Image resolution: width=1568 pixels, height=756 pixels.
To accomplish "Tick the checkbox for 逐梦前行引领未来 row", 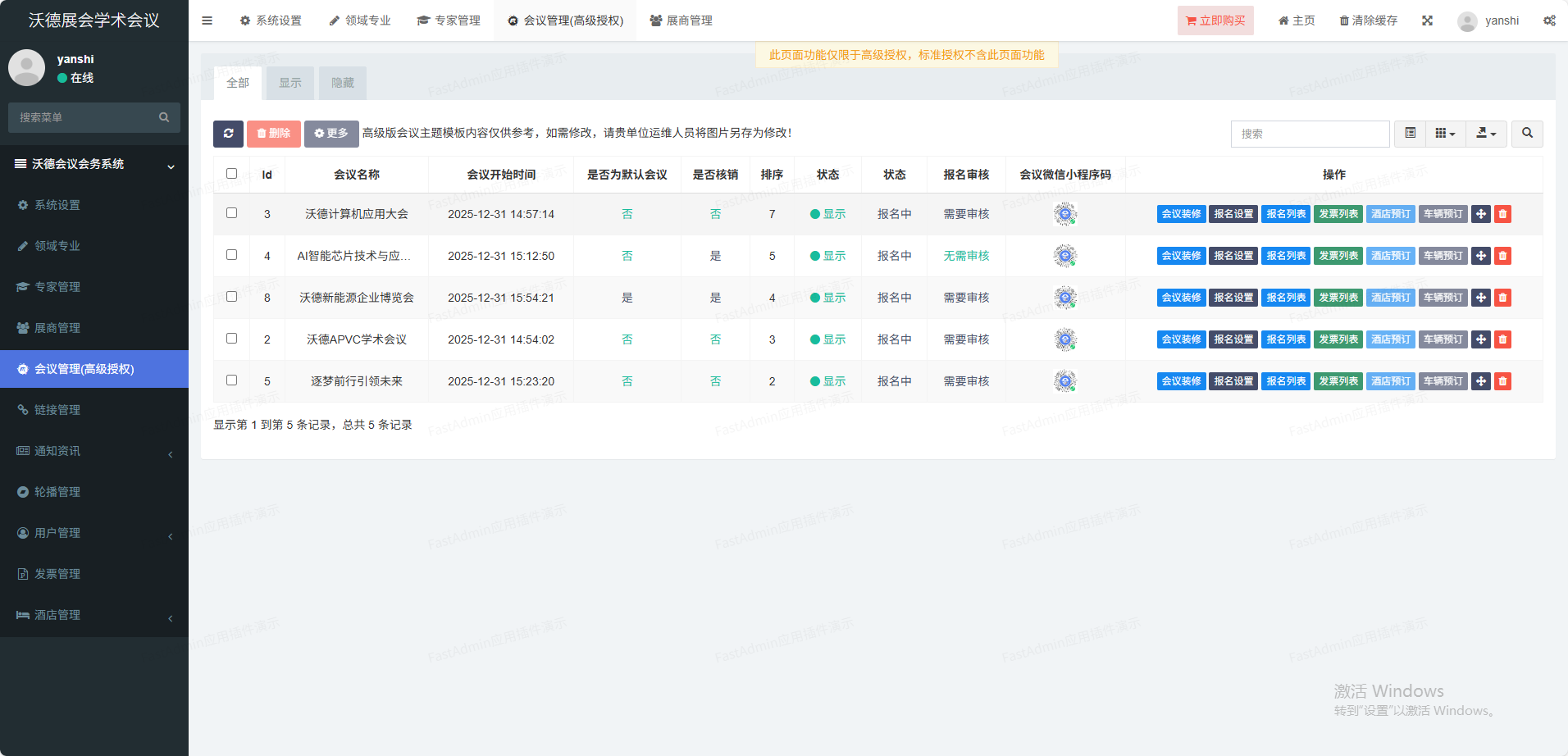I will (231, 380).
